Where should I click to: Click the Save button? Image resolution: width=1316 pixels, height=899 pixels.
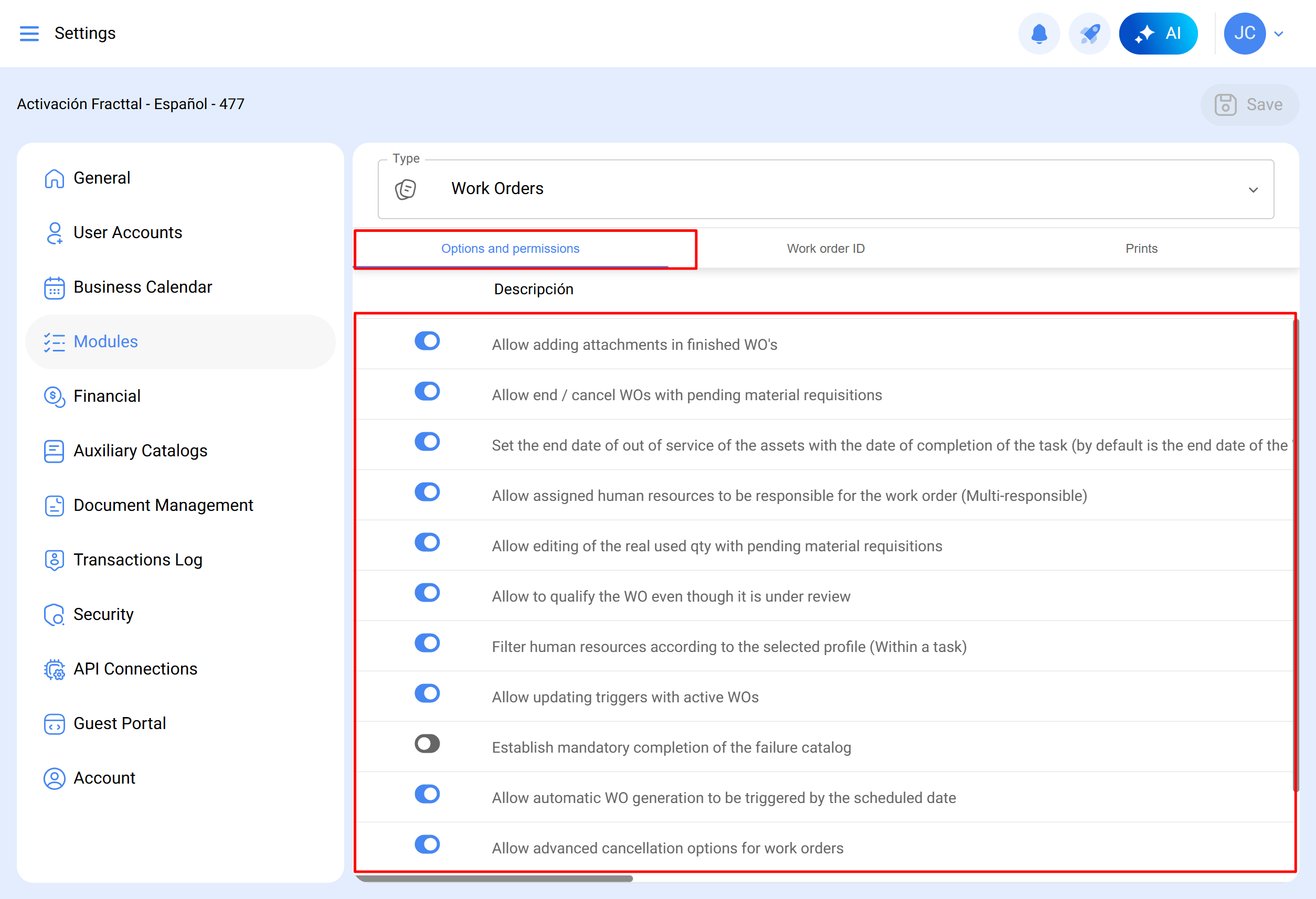(x=1249, y=105)
